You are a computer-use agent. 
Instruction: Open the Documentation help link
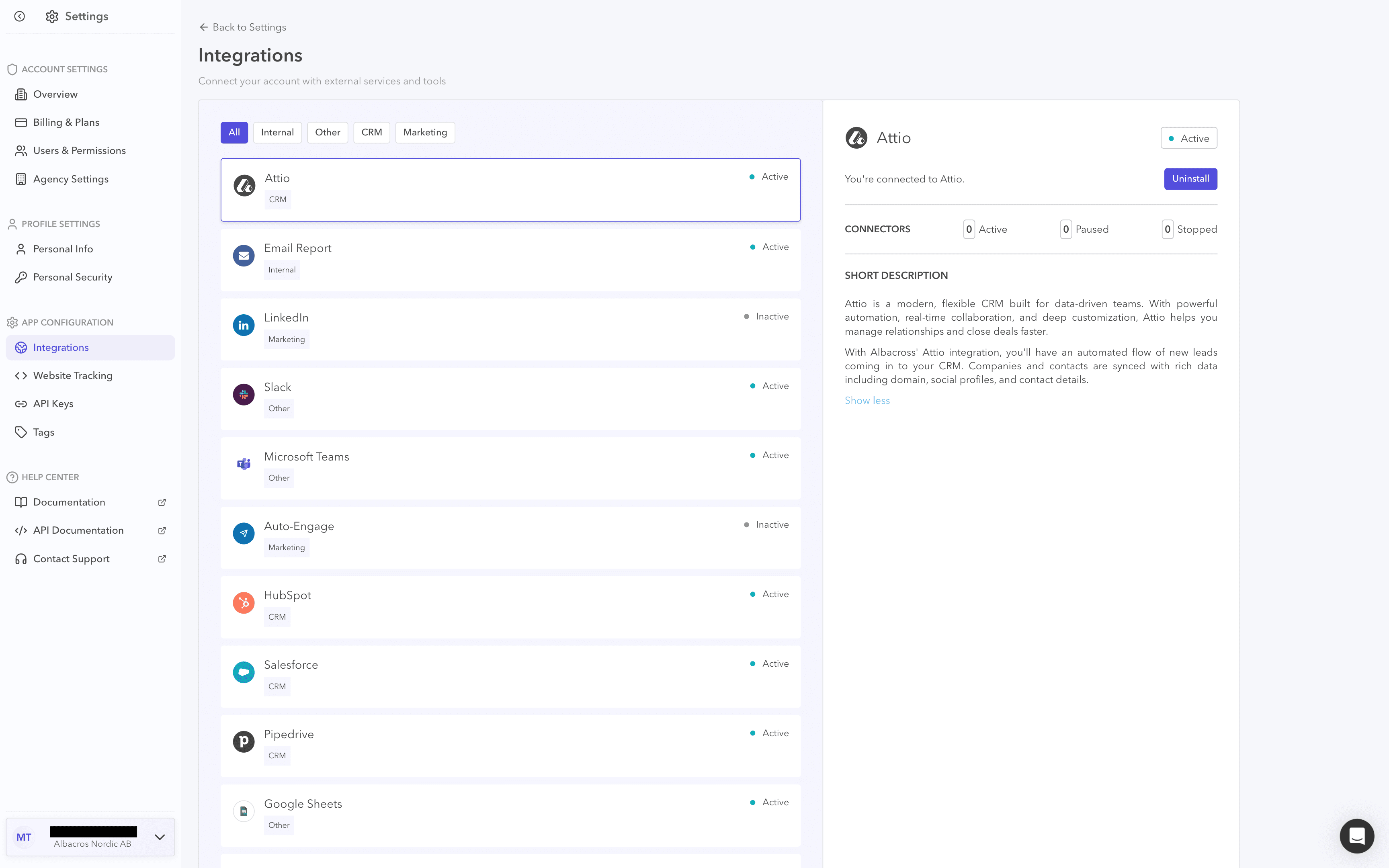[x=91, y=502]
